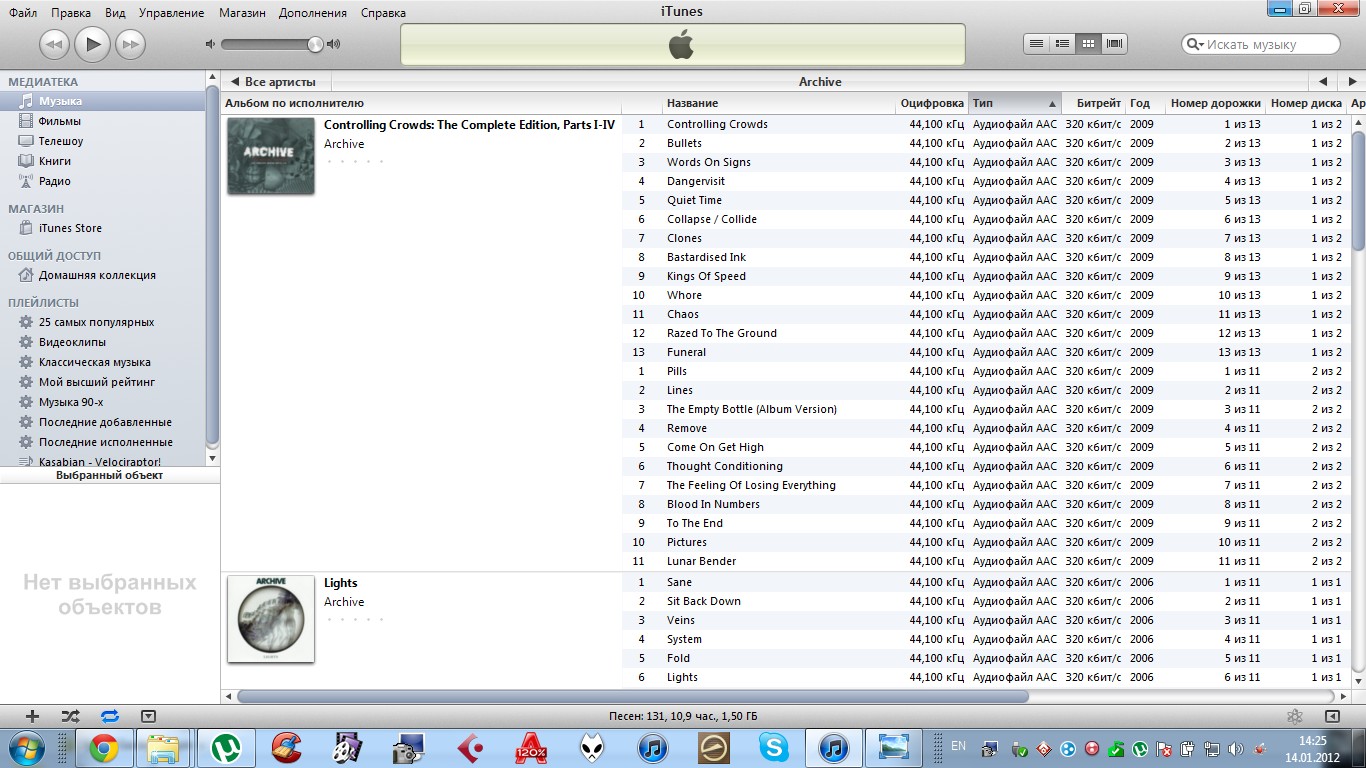Click the track list vertical scrollbar
Image resolution: width=1366 pixels, height=768 pixels.
pos(1358,191)
